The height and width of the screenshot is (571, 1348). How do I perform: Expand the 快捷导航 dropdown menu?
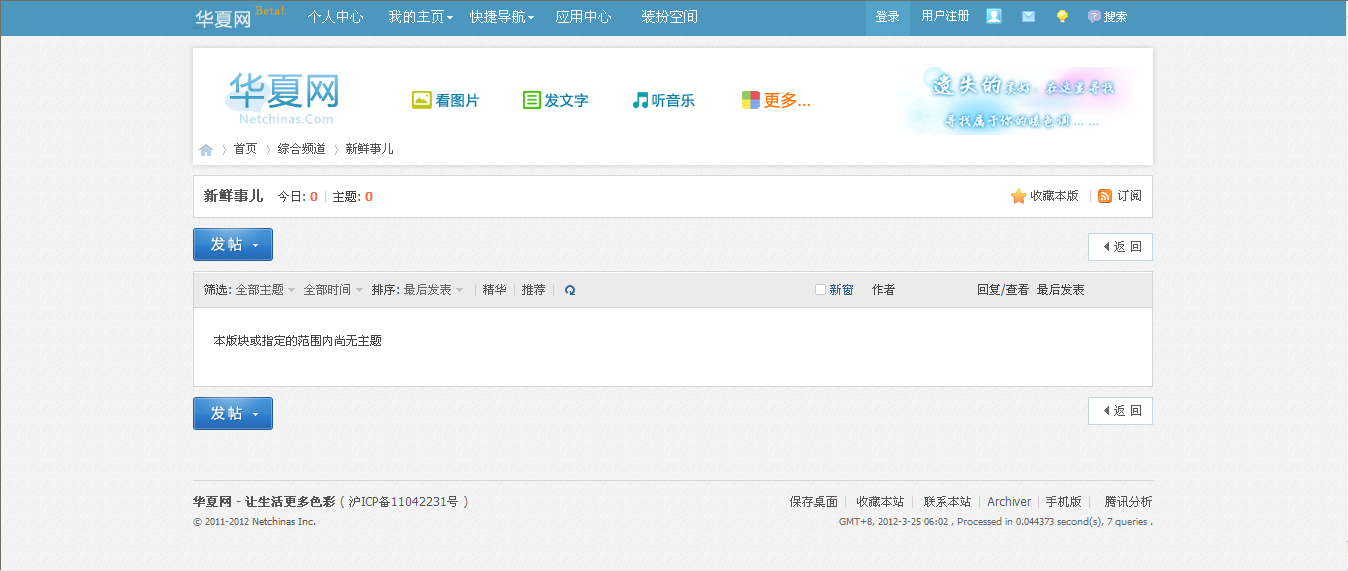(502, 17)
